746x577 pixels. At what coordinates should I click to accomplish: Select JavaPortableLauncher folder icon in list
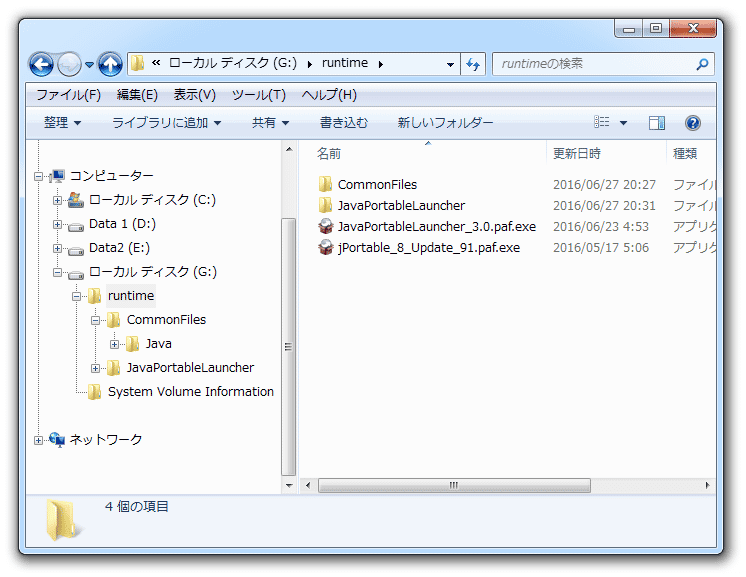pos(325,205)
